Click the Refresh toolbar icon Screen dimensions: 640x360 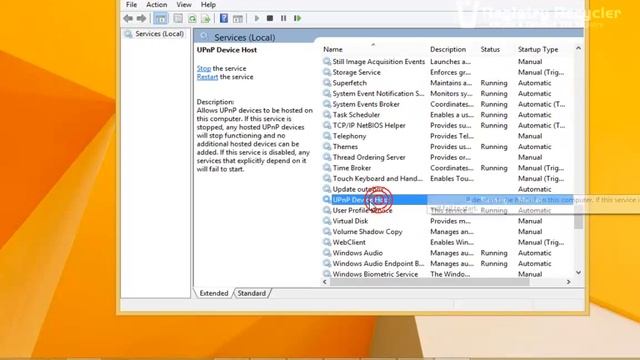[x=192, y=18]
